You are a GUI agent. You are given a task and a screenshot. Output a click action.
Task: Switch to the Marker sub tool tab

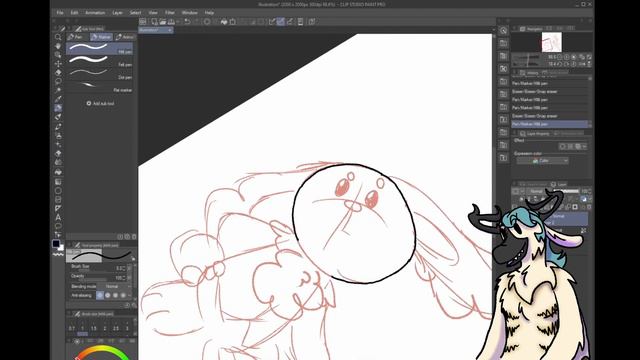(x=101, y=37)
